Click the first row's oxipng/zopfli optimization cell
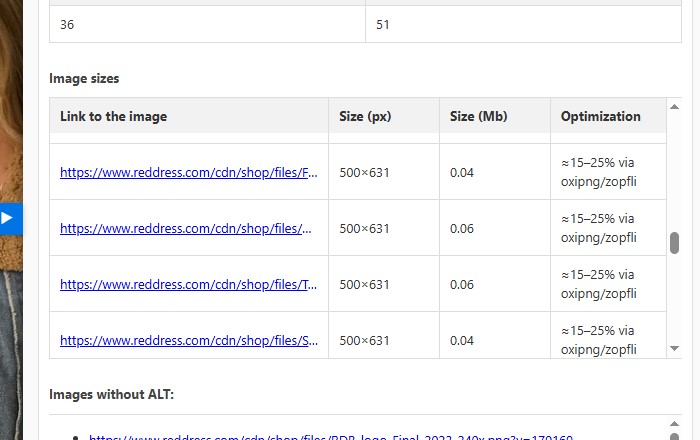Viewport: 700px width, 440px height. [x=598, y=172]
